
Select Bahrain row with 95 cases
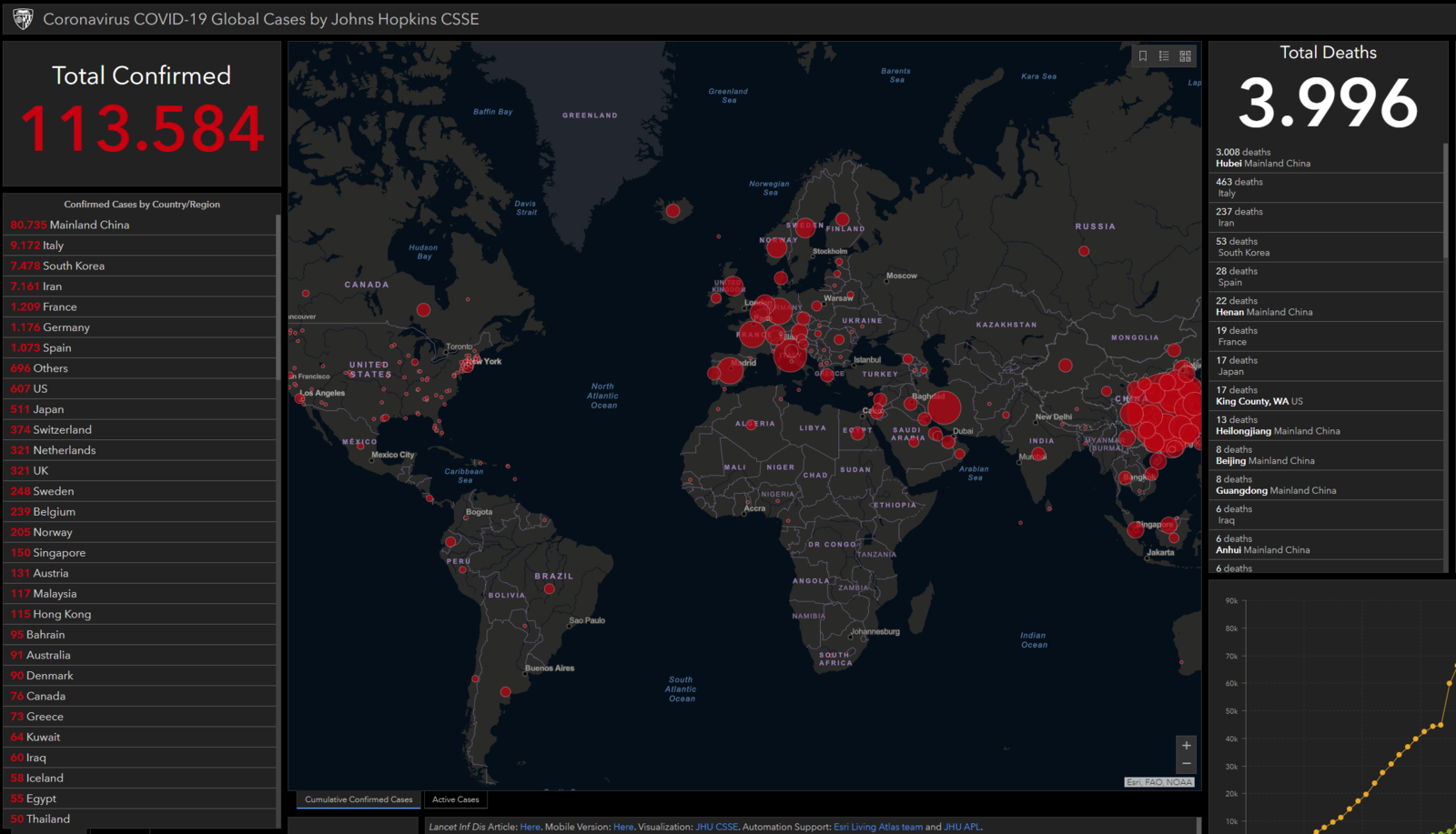tap(139, 635)
